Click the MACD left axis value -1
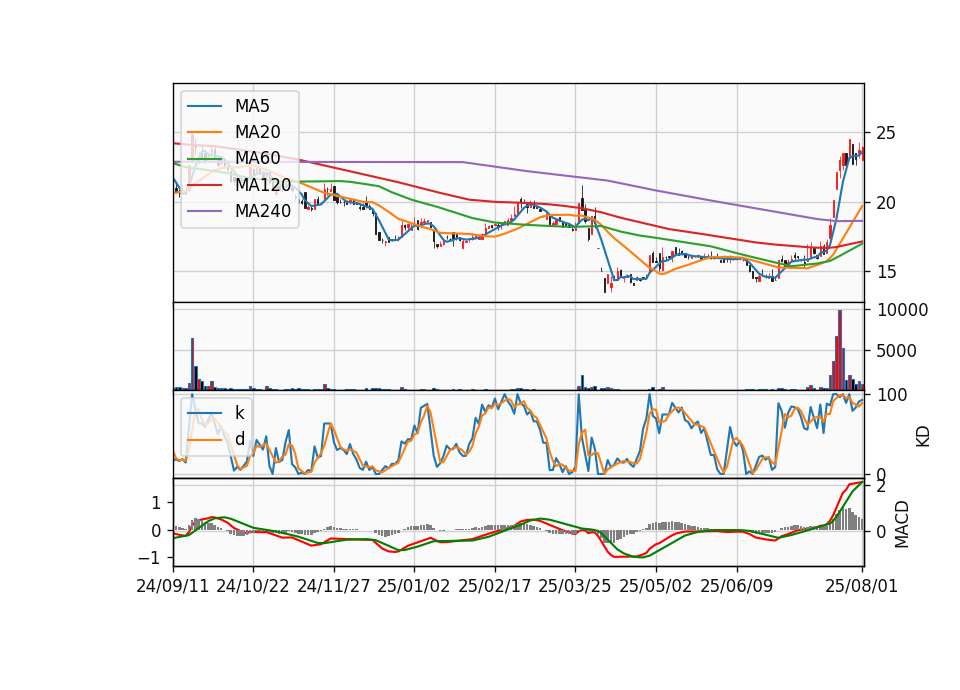960x690 pixels. 149,558
